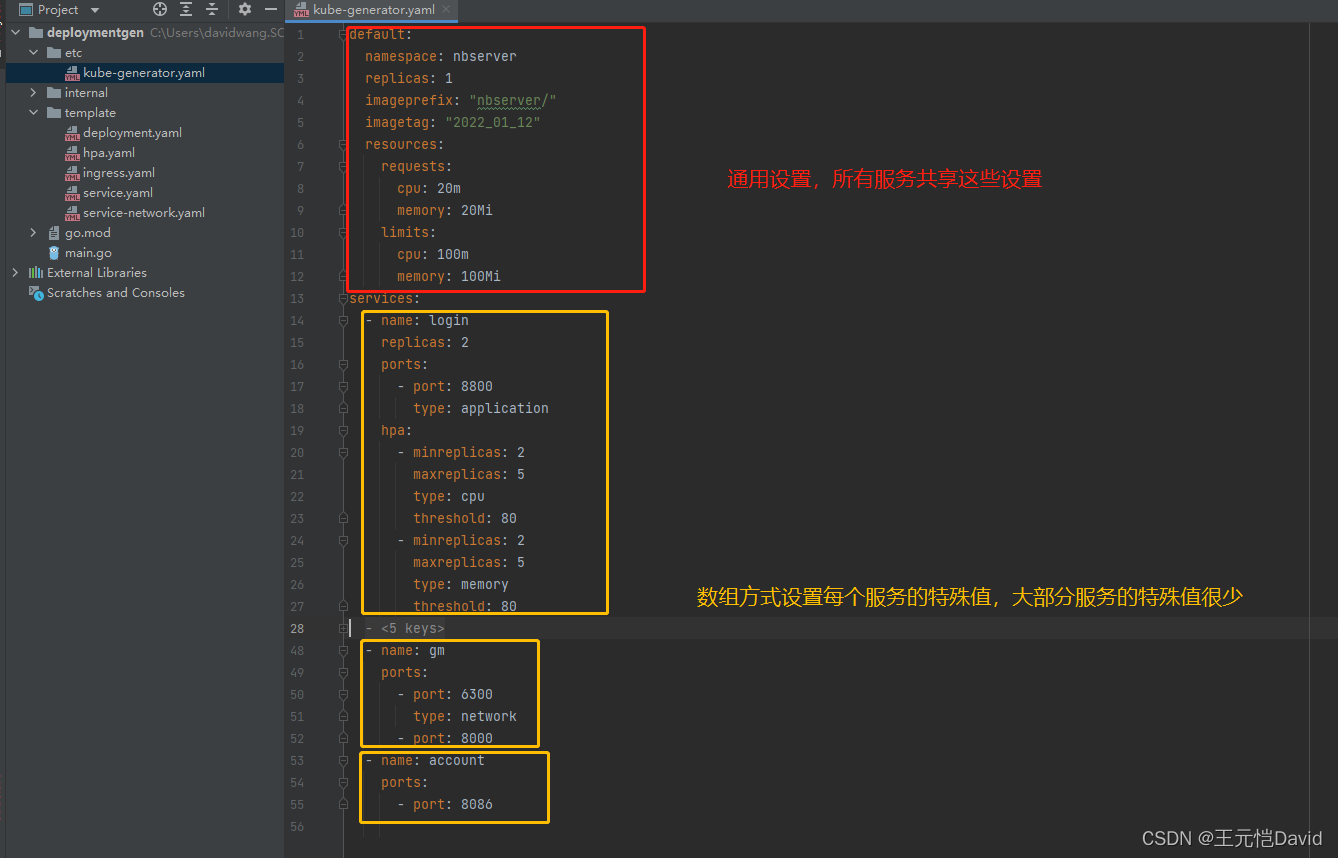The width and height of the screenshot is (1338, 858).
Task: Click the YML icon on the editor tab
Action: tap(301, 10)
